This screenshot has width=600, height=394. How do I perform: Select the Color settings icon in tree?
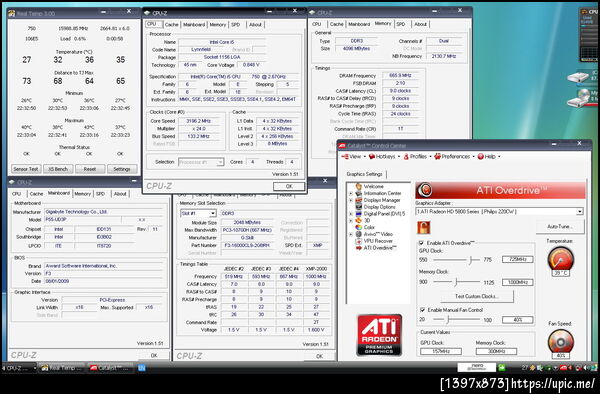359,227
